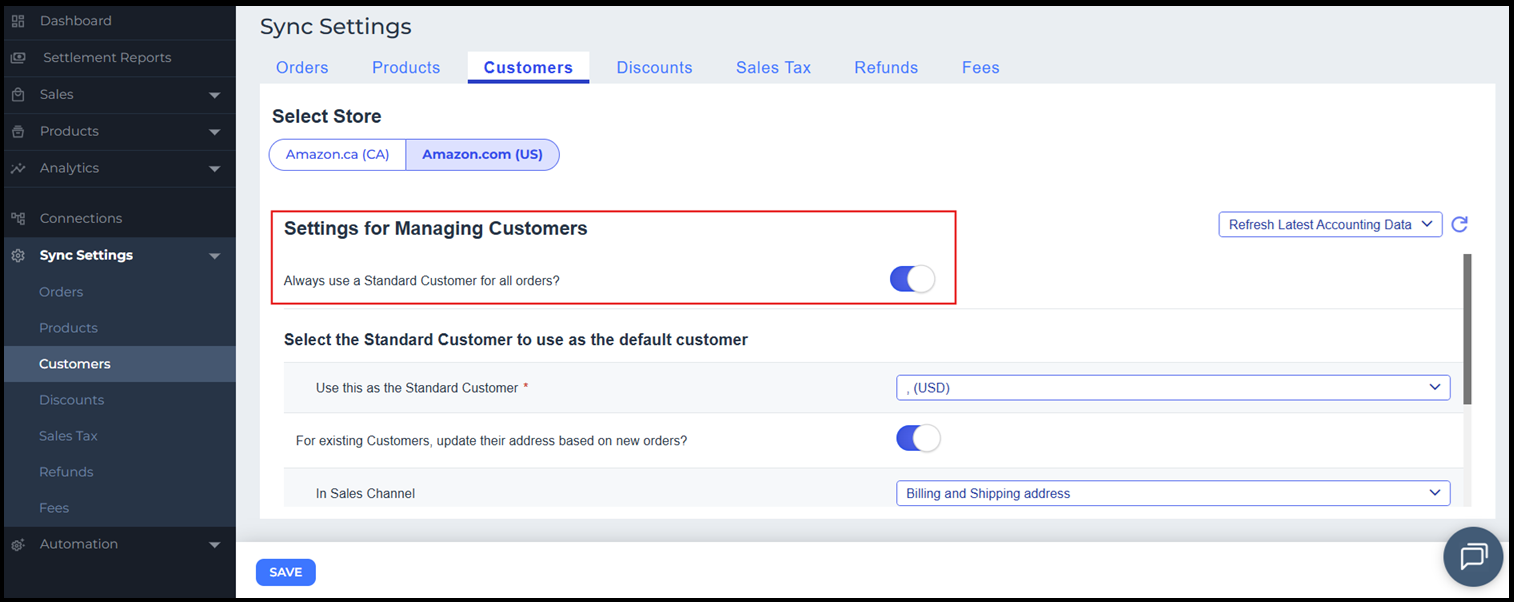This screenshot has width=1514, height=602.
Task: Switch to the Refunds tab
Action: point(886,68)
